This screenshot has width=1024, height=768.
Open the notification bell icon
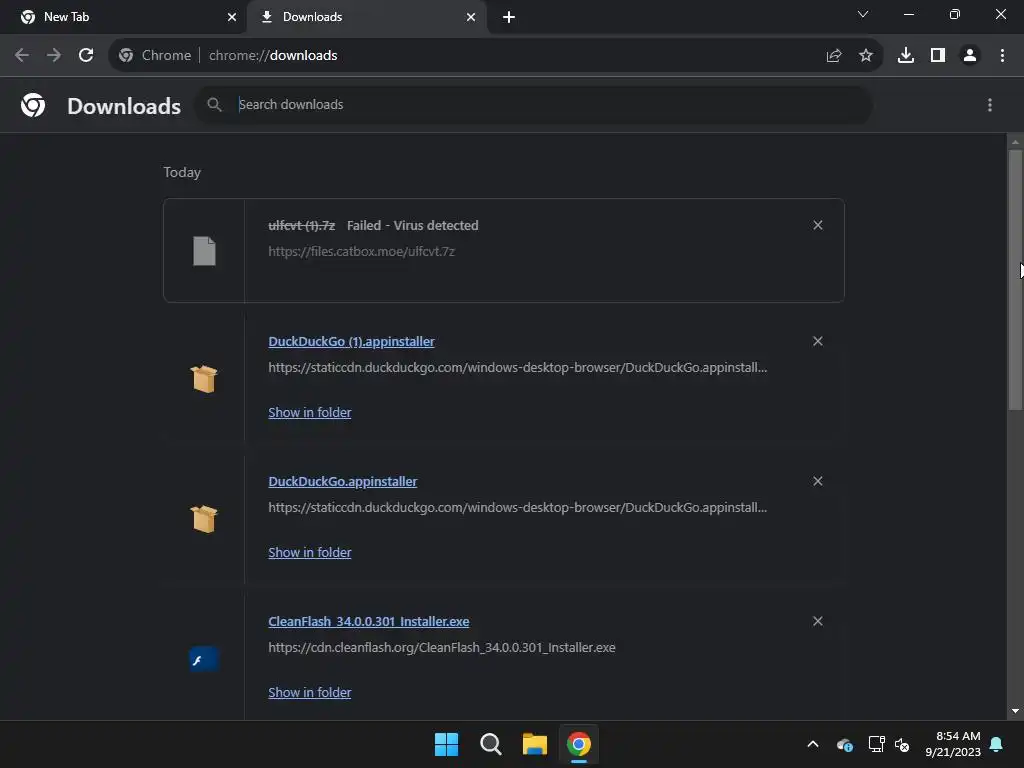click(x=997, y=744)
